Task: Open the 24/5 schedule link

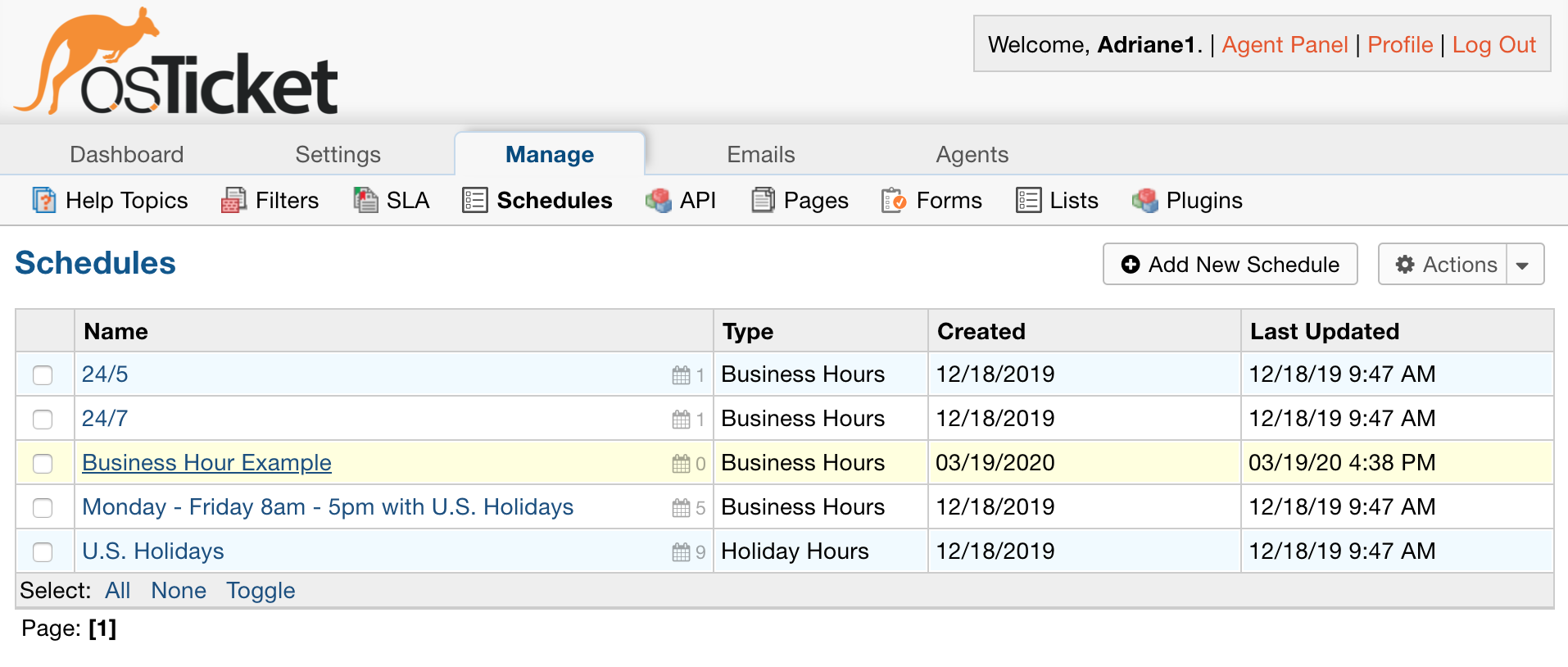Action: click(x=105, y=374)
